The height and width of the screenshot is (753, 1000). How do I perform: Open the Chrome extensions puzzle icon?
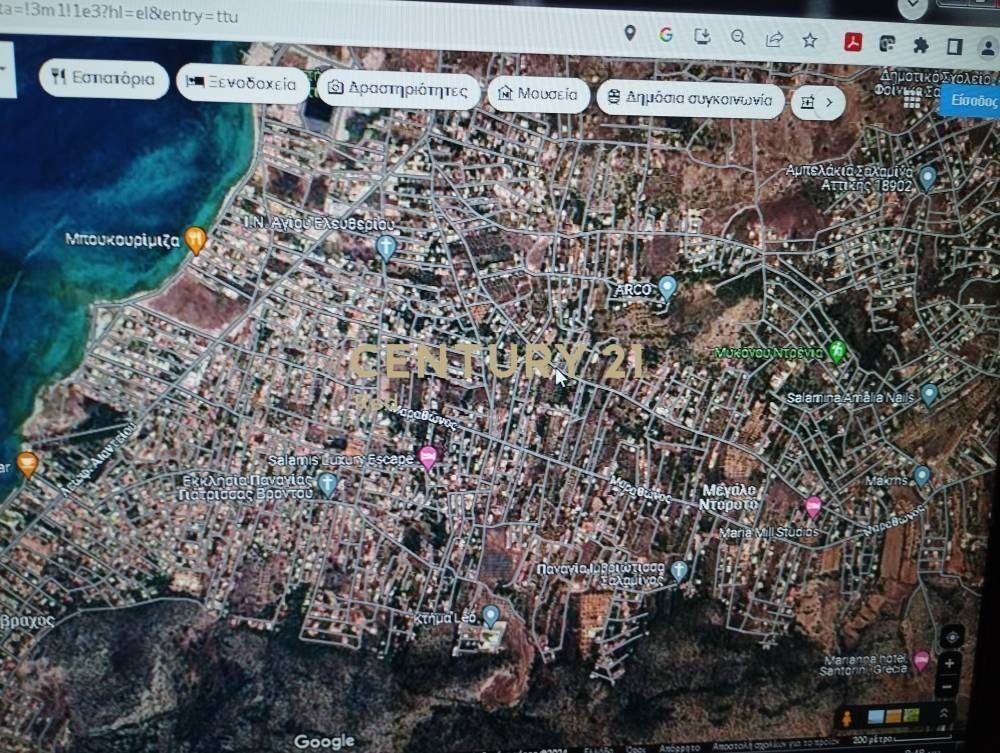921,45
